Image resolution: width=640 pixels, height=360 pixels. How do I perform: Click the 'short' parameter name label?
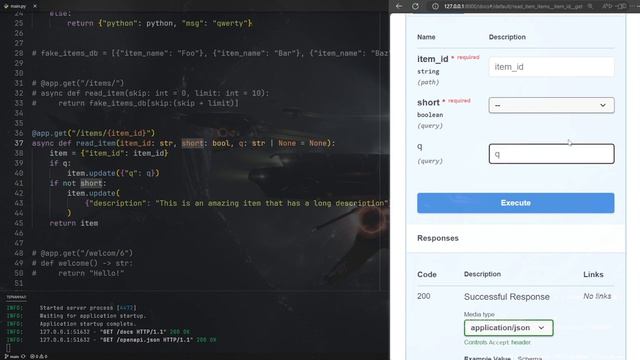(x=428, y=102)
